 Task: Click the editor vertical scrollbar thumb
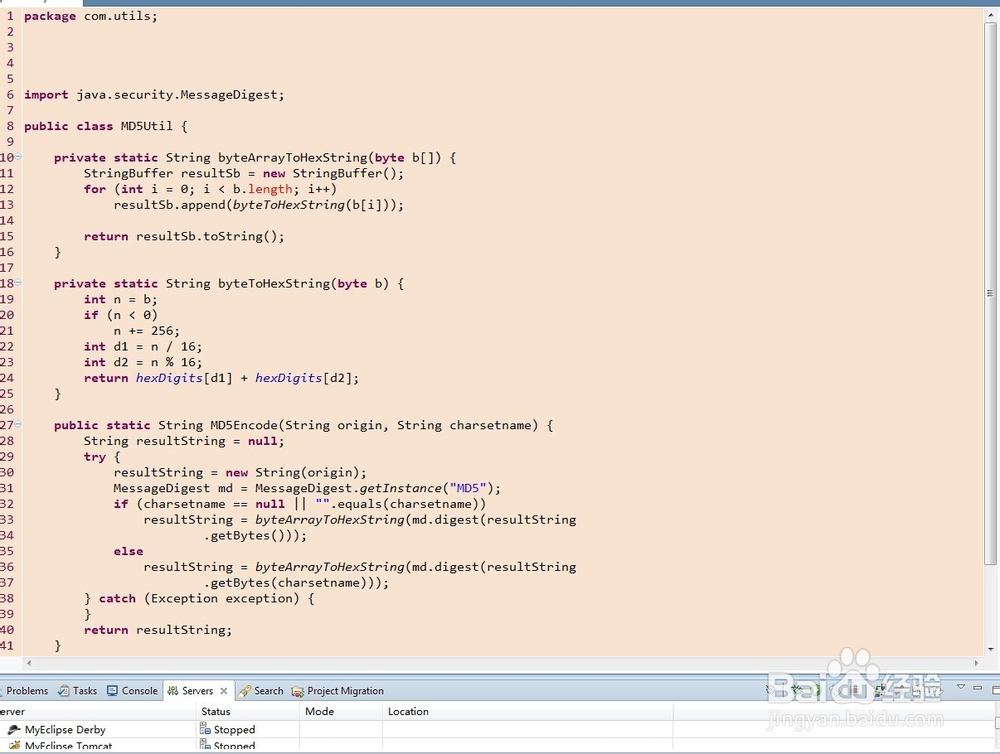tap(990, 293)
